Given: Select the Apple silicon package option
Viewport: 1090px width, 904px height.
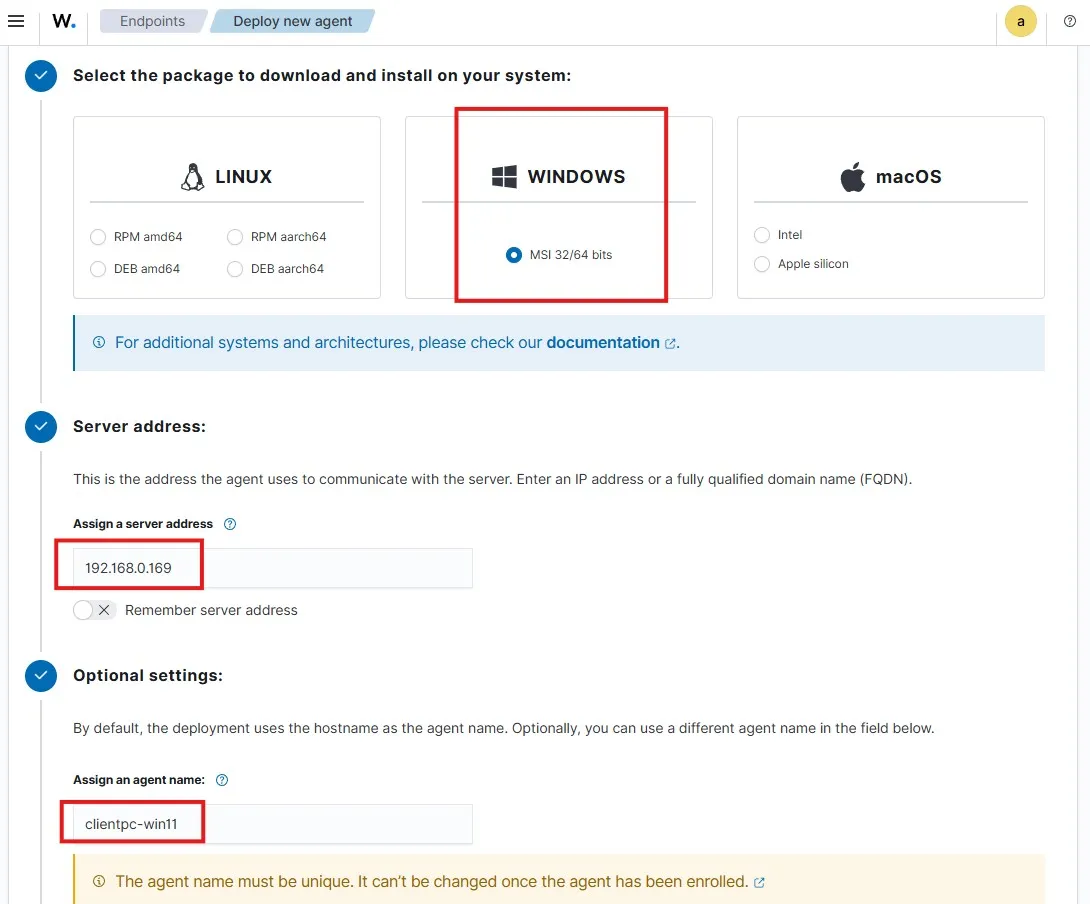Looking at the screenshot, I should click(762, 264).
